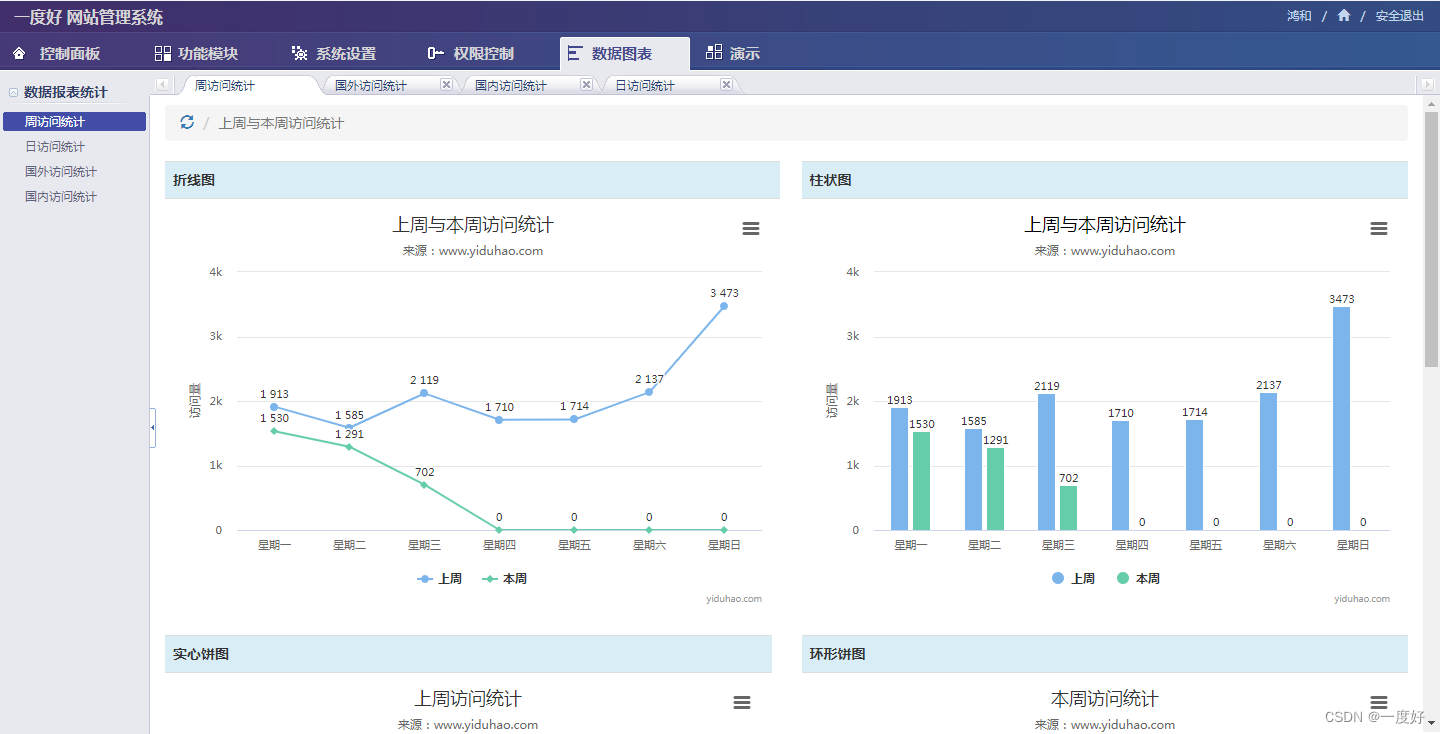Screen dimensions: 1440x734
Task: Open the 功能模块 menu
Action: 197,54
